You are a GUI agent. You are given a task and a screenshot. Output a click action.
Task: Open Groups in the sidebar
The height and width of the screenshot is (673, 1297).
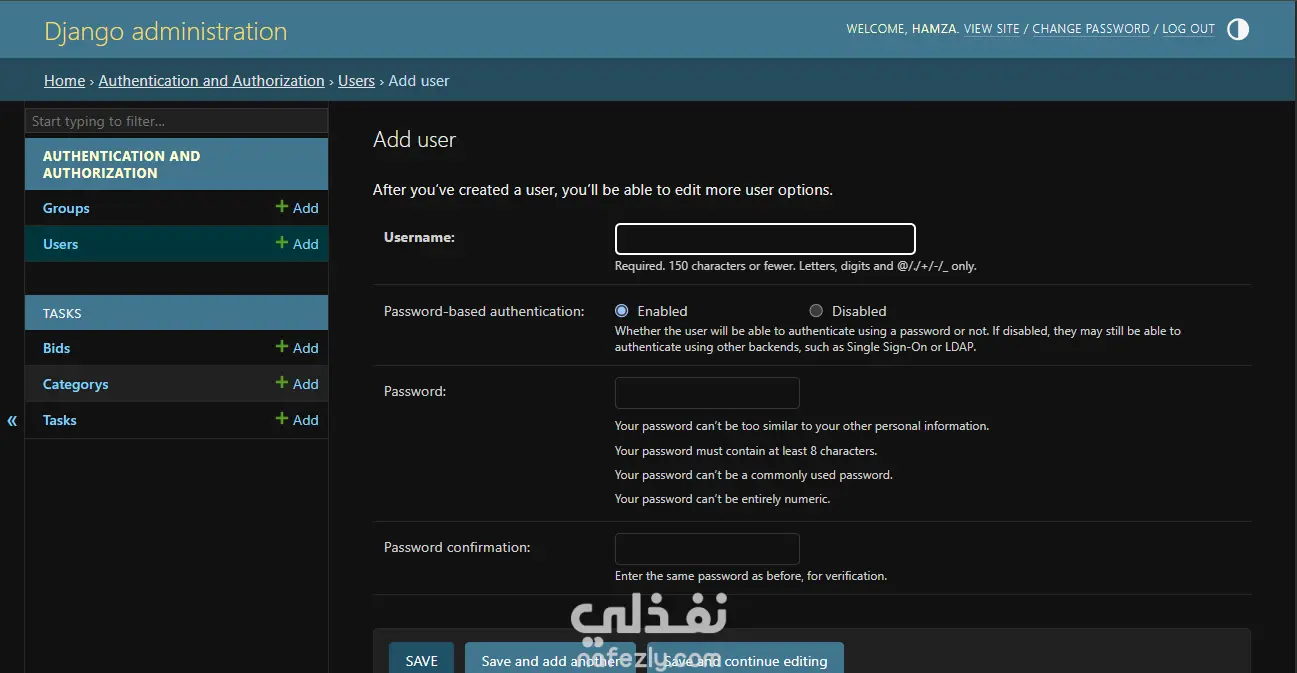tap(66, 208)
